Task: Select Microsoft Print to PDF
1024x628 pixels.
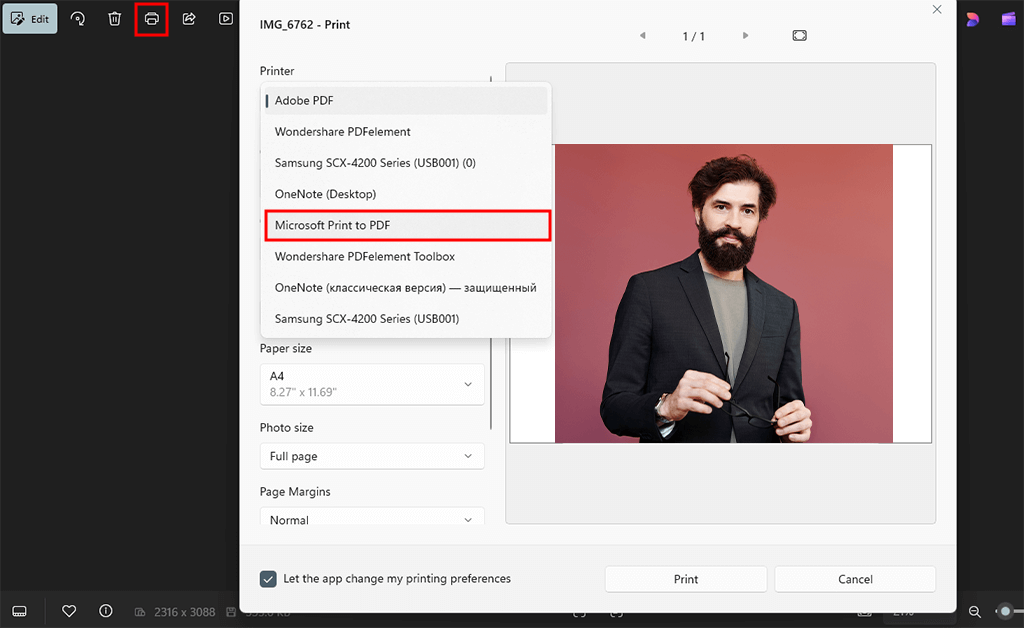Action: 408,225
